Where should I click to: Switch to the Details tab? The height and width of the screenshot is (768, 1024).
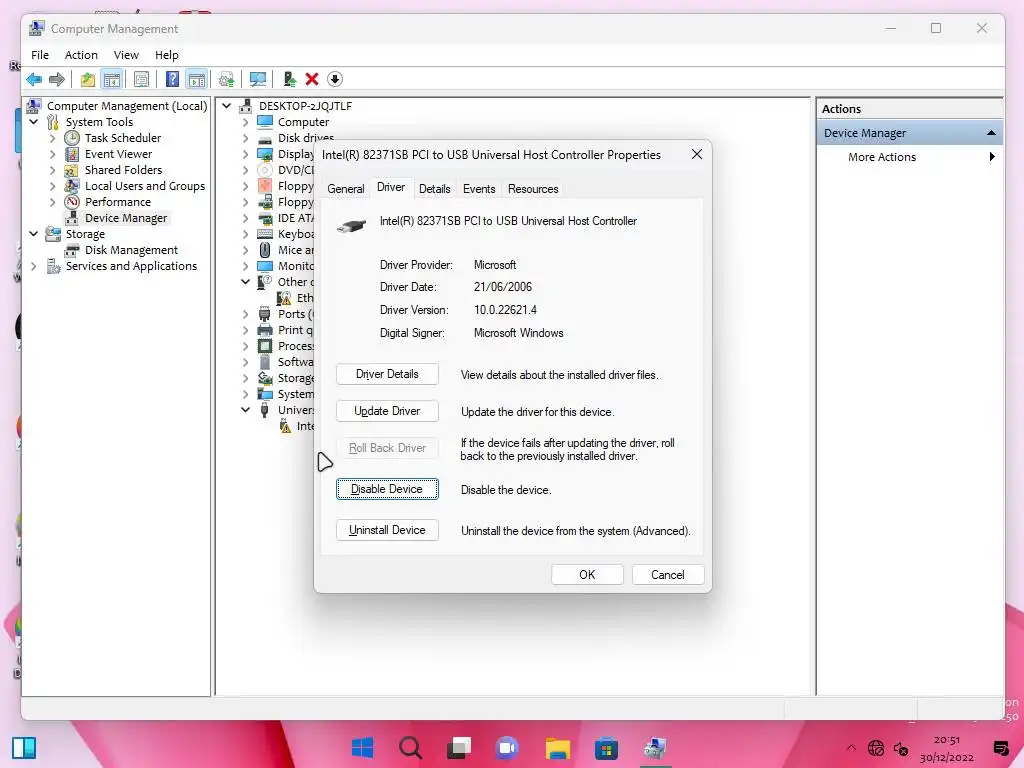pyautogui.click(x=434, y=189)
